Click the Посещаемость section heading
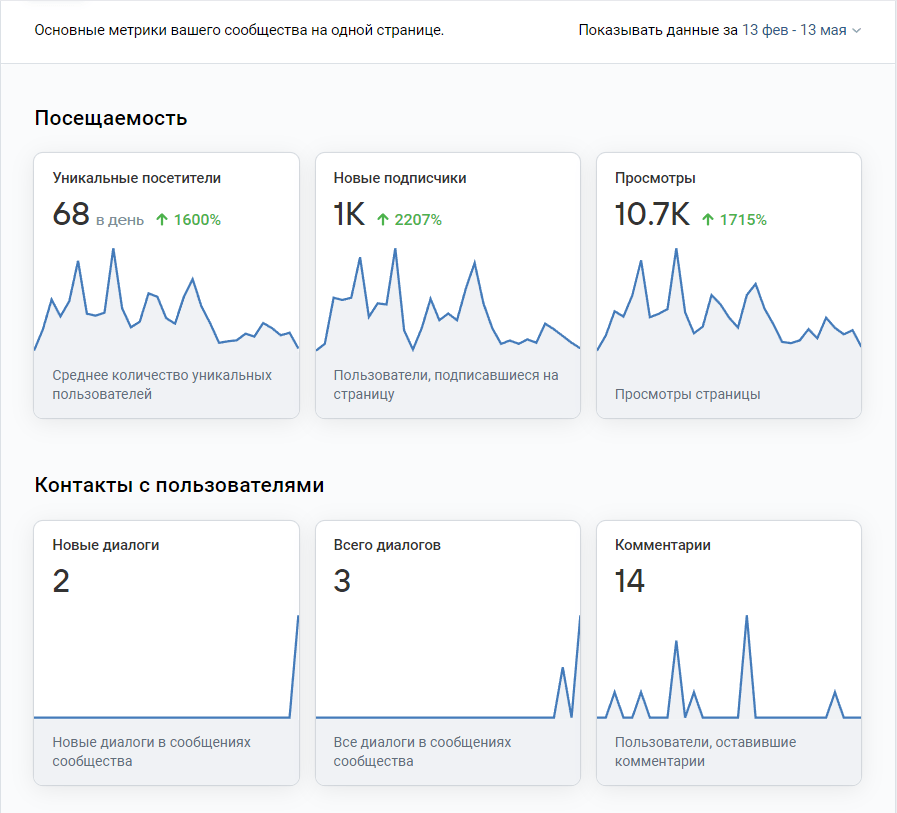This screenshot has width=897, height=813. coord(111,118)
